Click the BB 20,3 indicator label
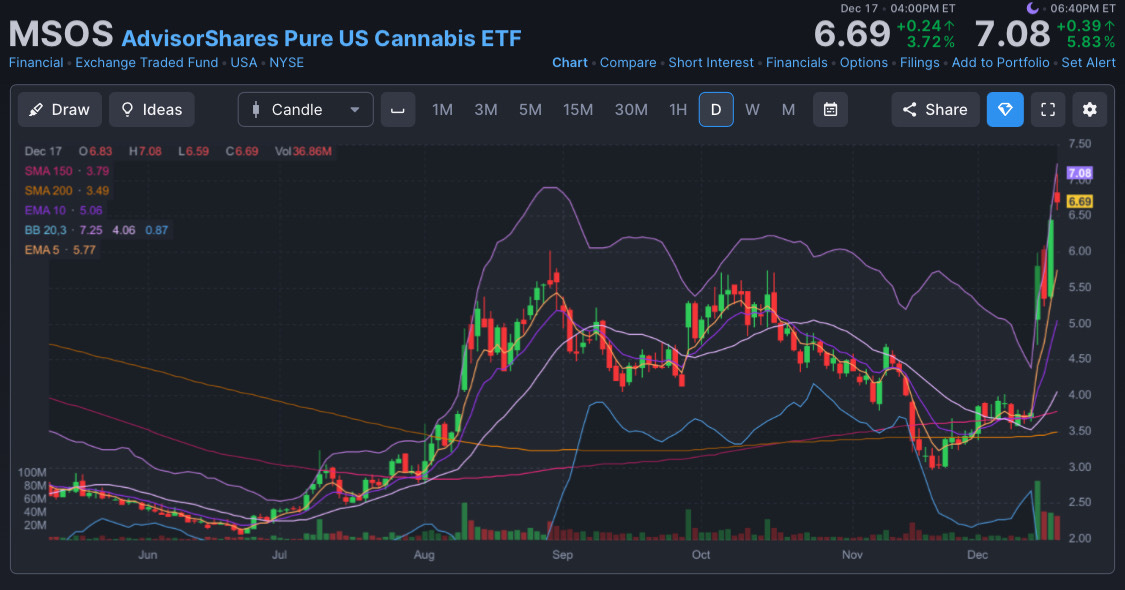1125x590 pixels. (x=45, y=230)
